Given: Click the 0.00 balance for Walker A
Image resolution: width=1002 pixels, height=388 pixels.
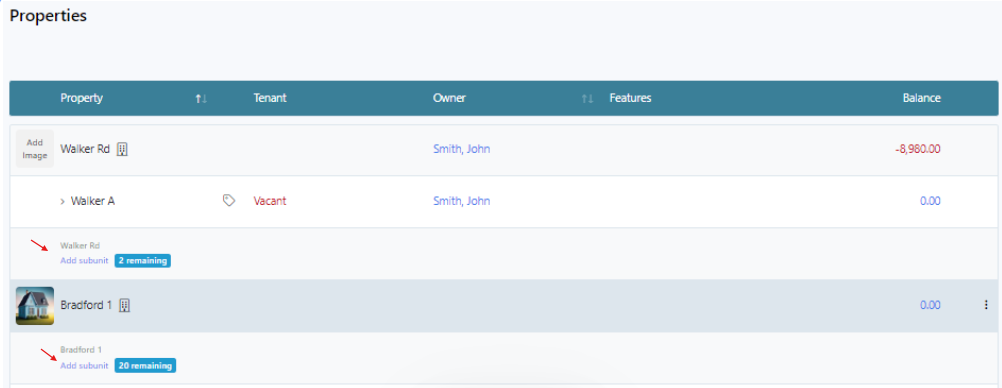Looking at the screenshot, I should (930, 201).
